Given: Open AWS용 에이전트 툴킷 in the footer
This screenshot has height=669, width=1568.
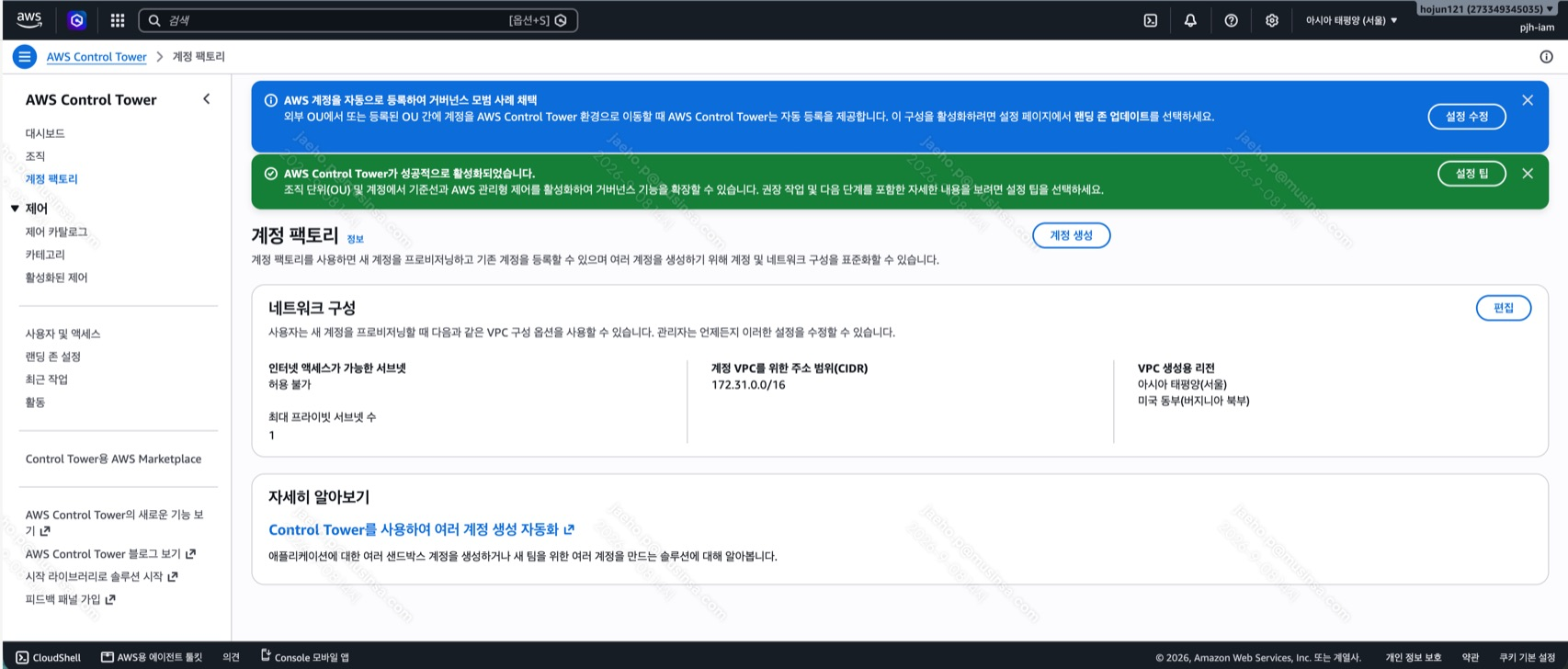Looking at the screenshot, I should [152, 657].
